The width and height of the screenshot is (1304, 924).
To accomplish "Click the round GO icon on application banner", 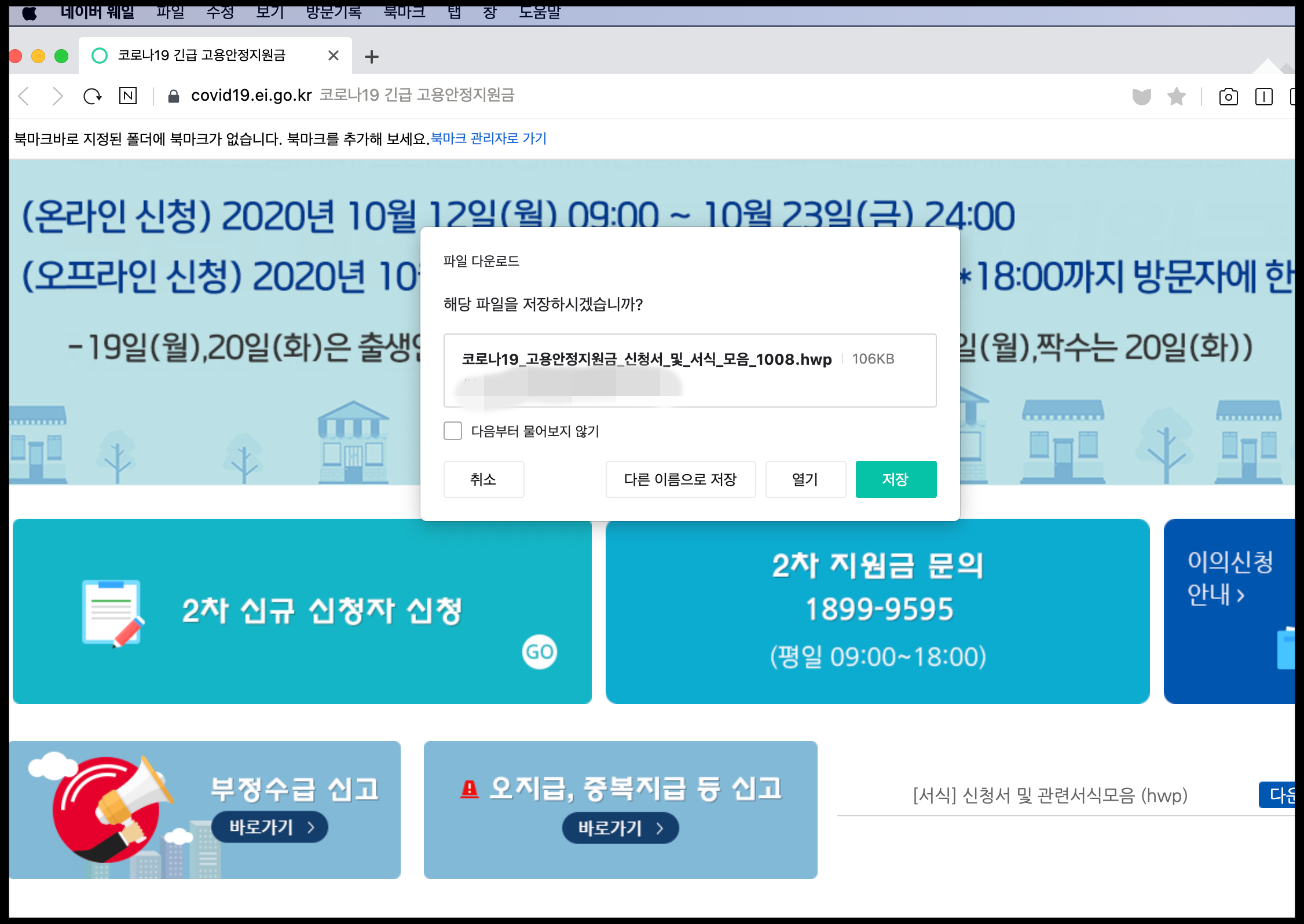I will pyautogui.click(x=539, y=652).
